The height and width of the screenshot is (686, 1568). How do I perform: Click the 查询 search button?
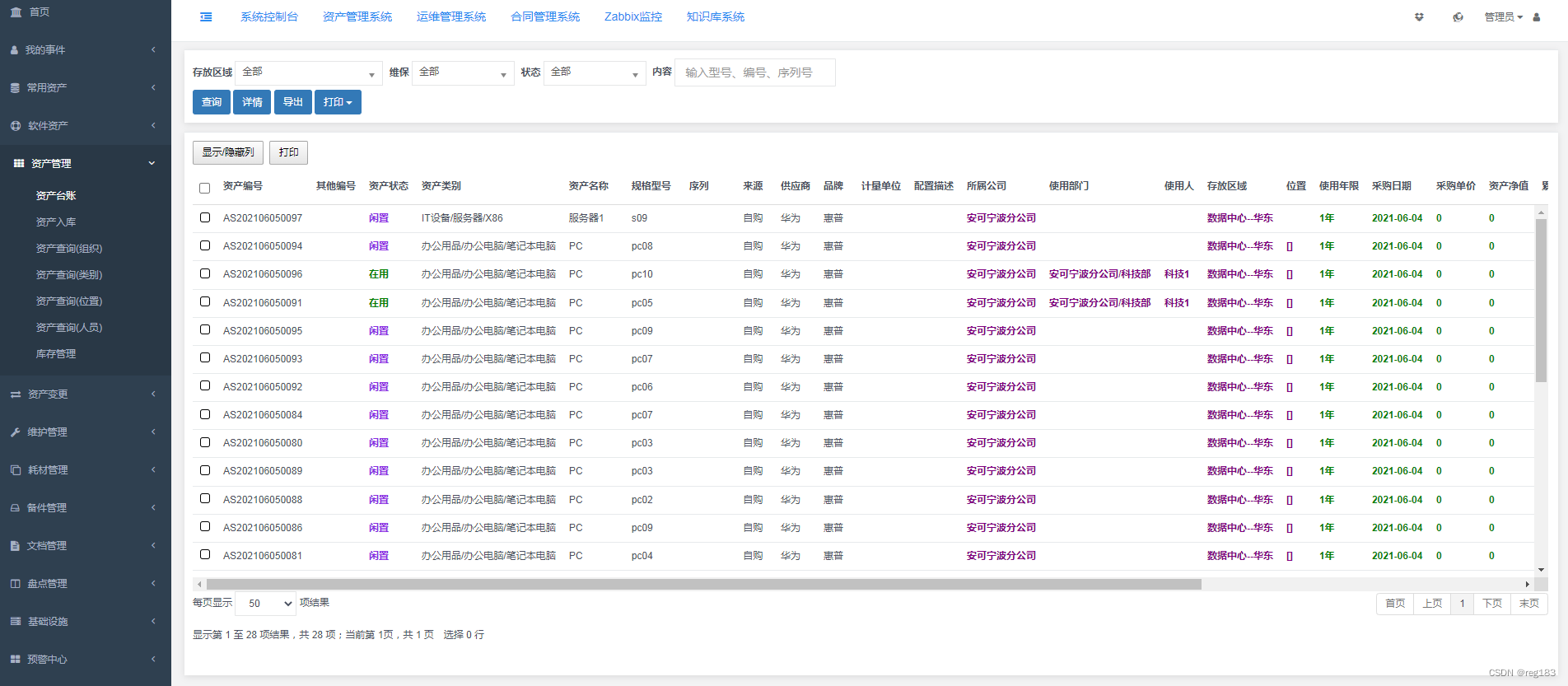coord(212,102)
